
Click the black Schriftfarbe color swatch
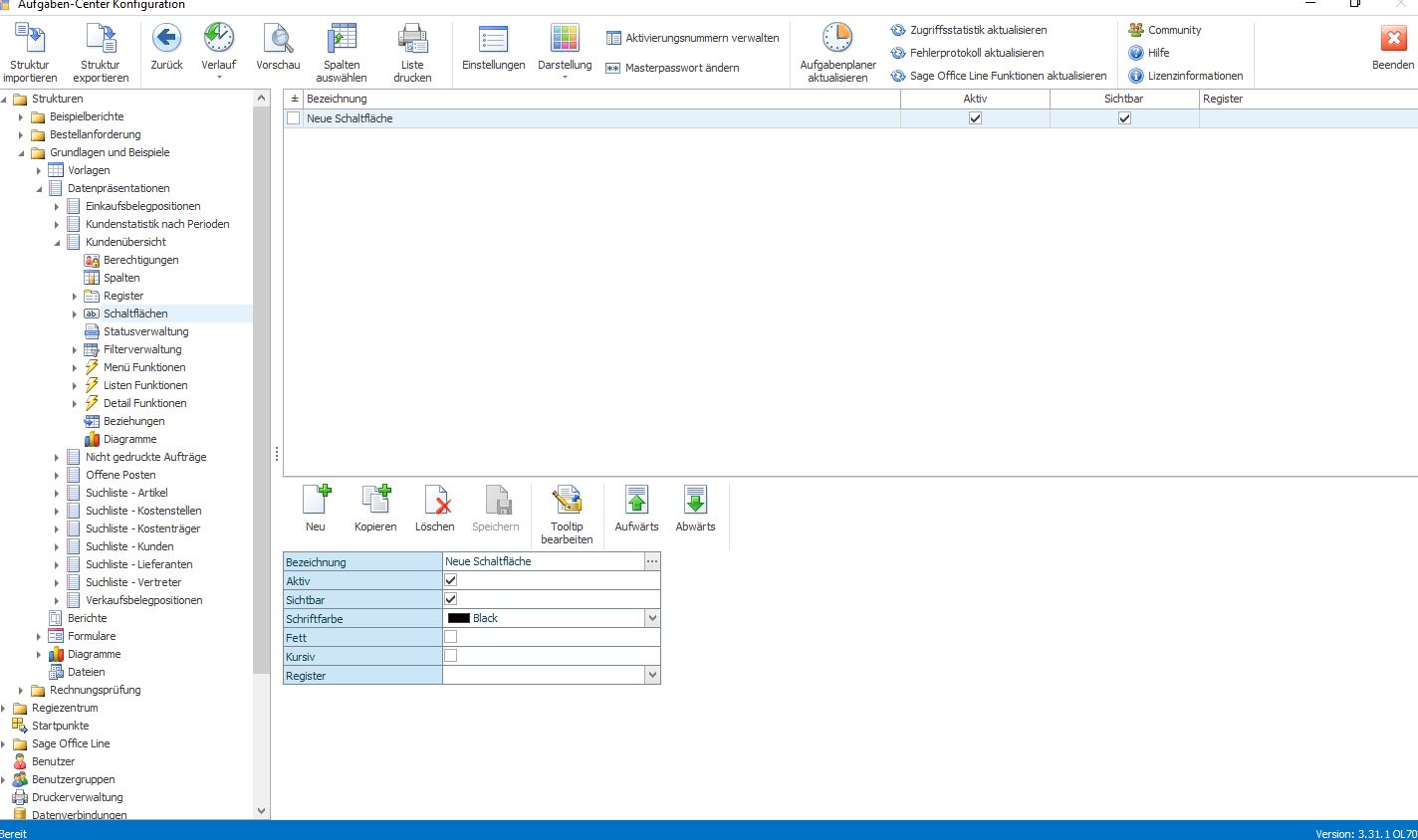(x=458, y=618)
